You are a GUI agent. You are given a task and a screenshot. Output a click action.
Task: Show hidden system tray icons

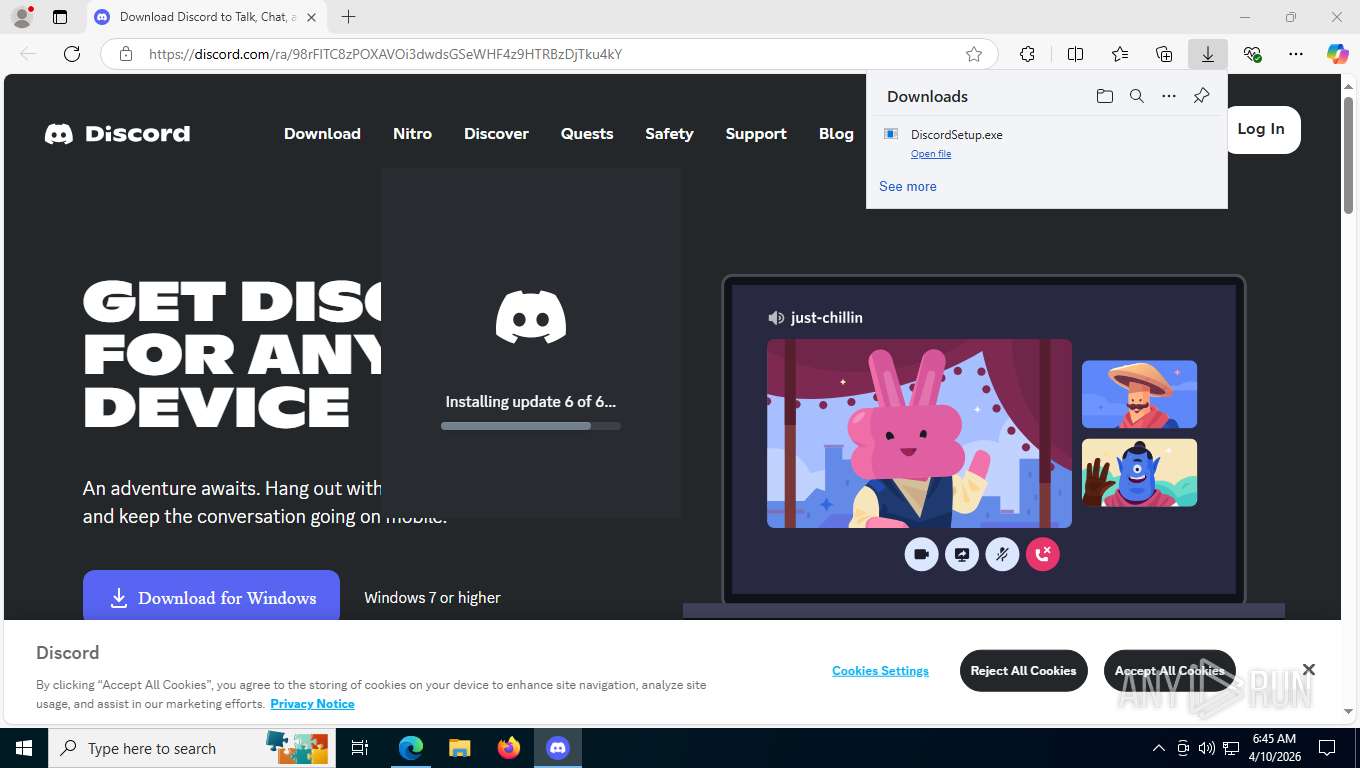1159,748
